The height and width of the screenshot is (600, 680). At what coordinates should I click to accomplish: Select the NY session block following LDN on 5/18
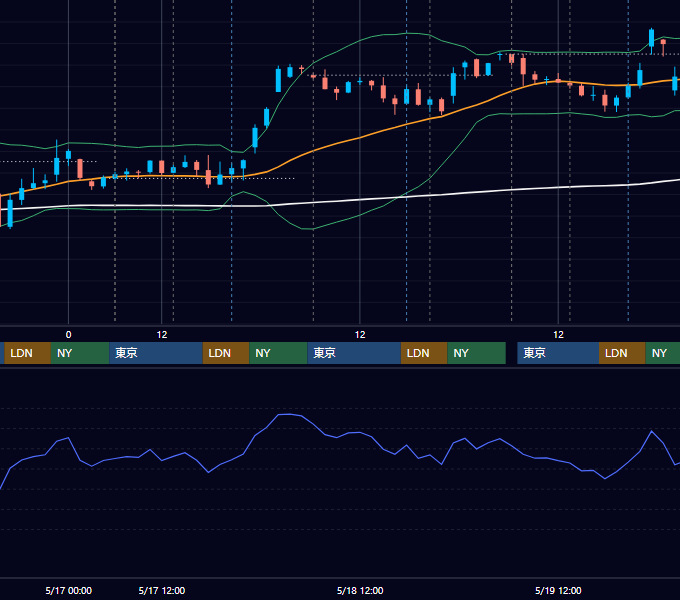pos(477,353)
